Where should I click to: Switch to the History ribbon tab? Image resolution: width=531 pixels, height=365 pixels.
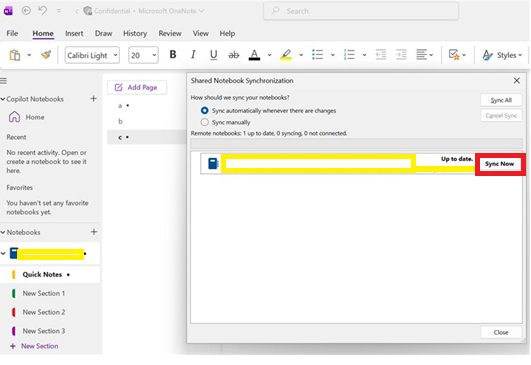135,33
